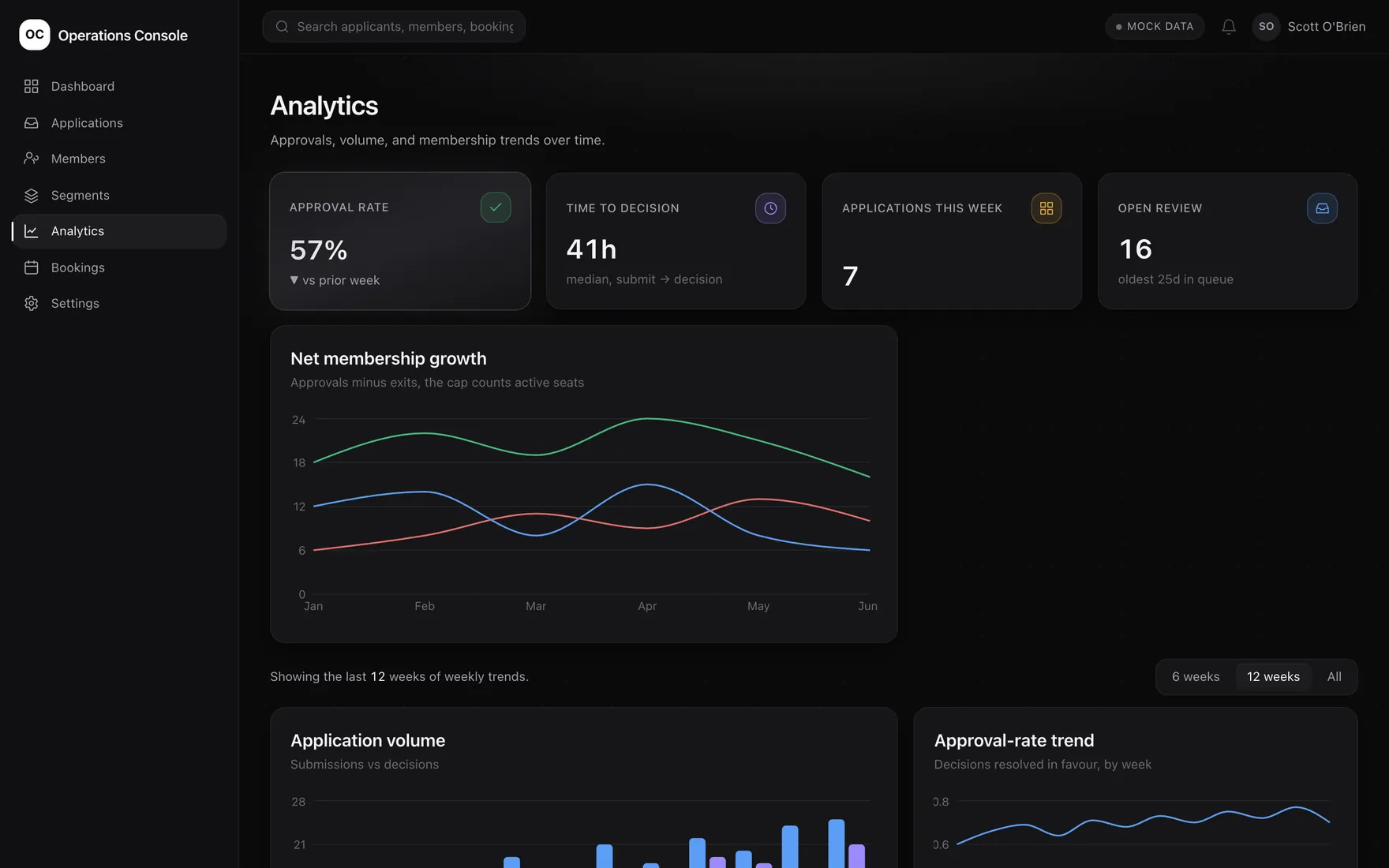This screenshot has height=868, width=1389.
Task: Click the green line in growth chart
Action: click(x=647, y=419)
